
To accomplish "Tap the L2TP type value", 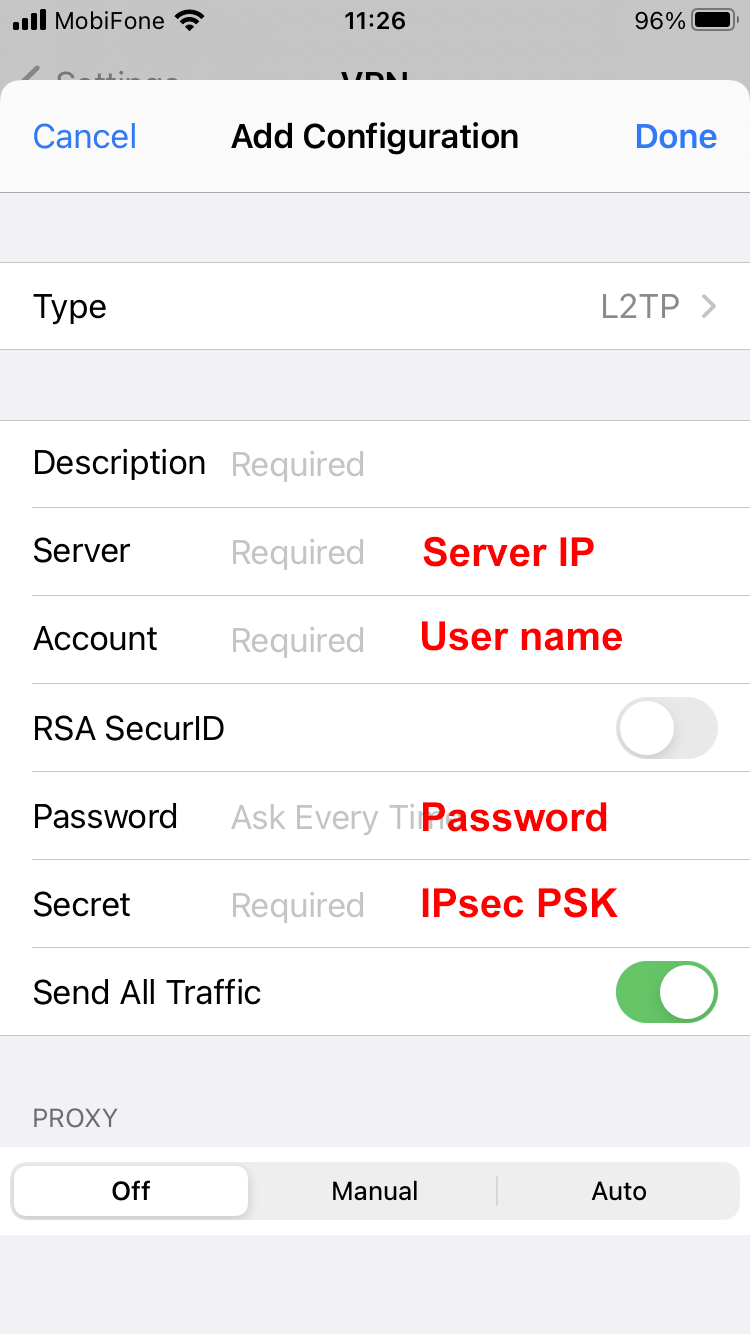I will tap(640, 306).
